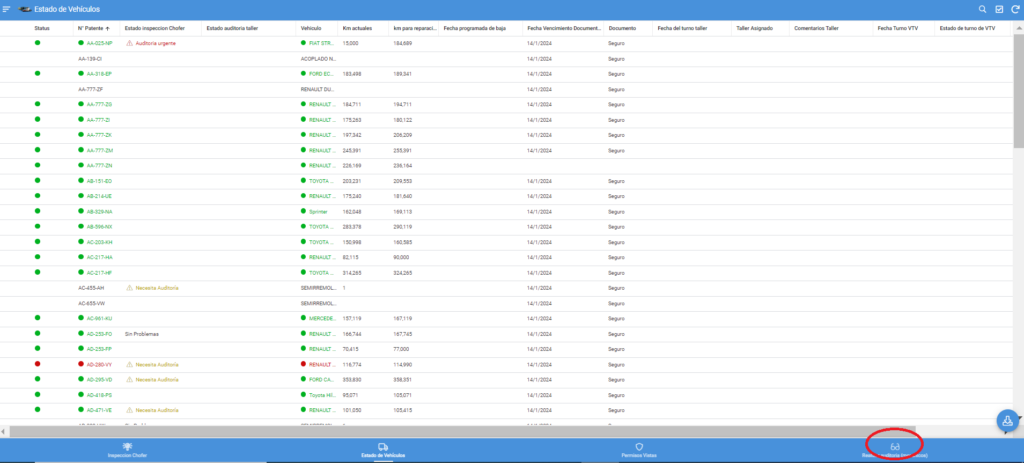
Task: Open the hamburger menu
Action: 8,9
